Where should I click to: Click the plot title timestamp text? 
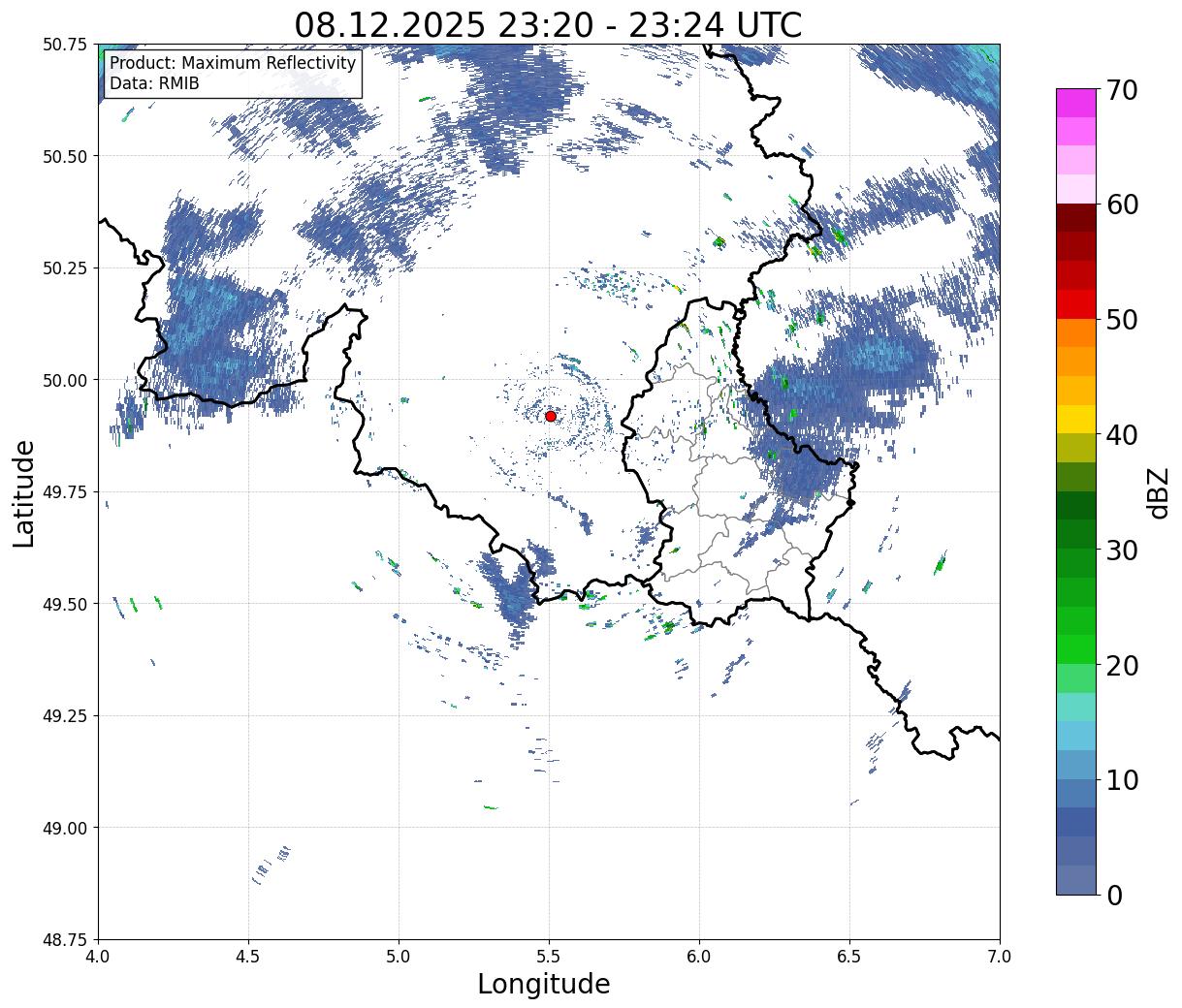(x=548, y=24)
